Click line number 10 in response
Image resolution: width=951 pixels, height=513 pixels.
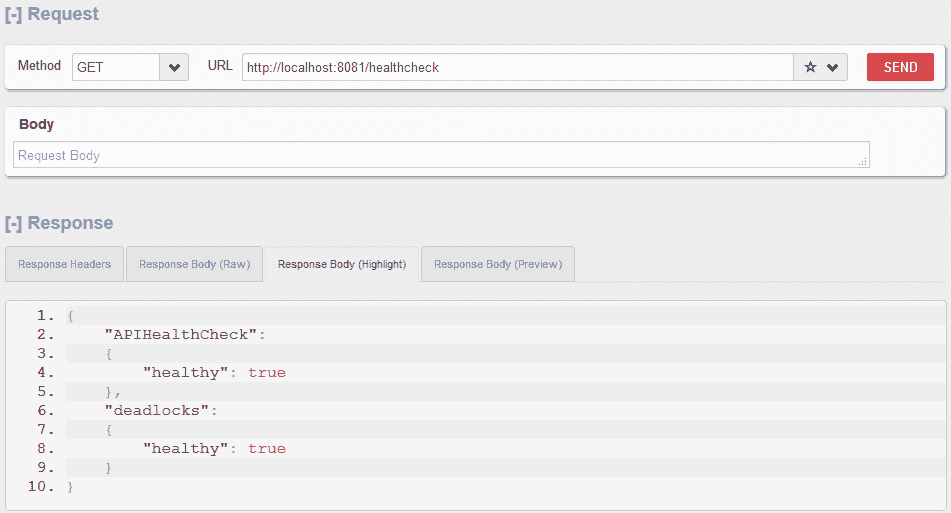click(x=41, y=486)
